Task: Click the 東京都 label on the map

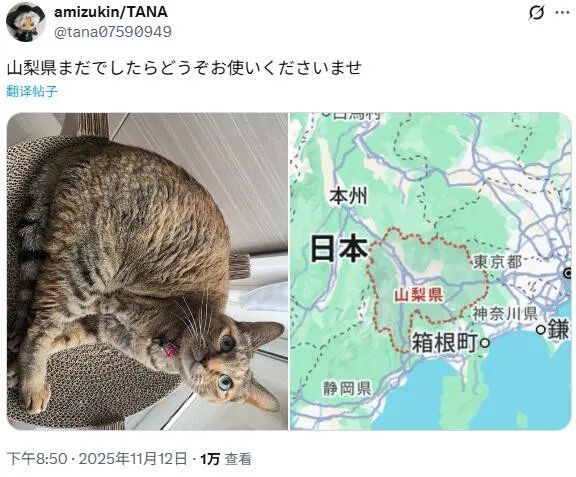Action: [x=497, y=262]
